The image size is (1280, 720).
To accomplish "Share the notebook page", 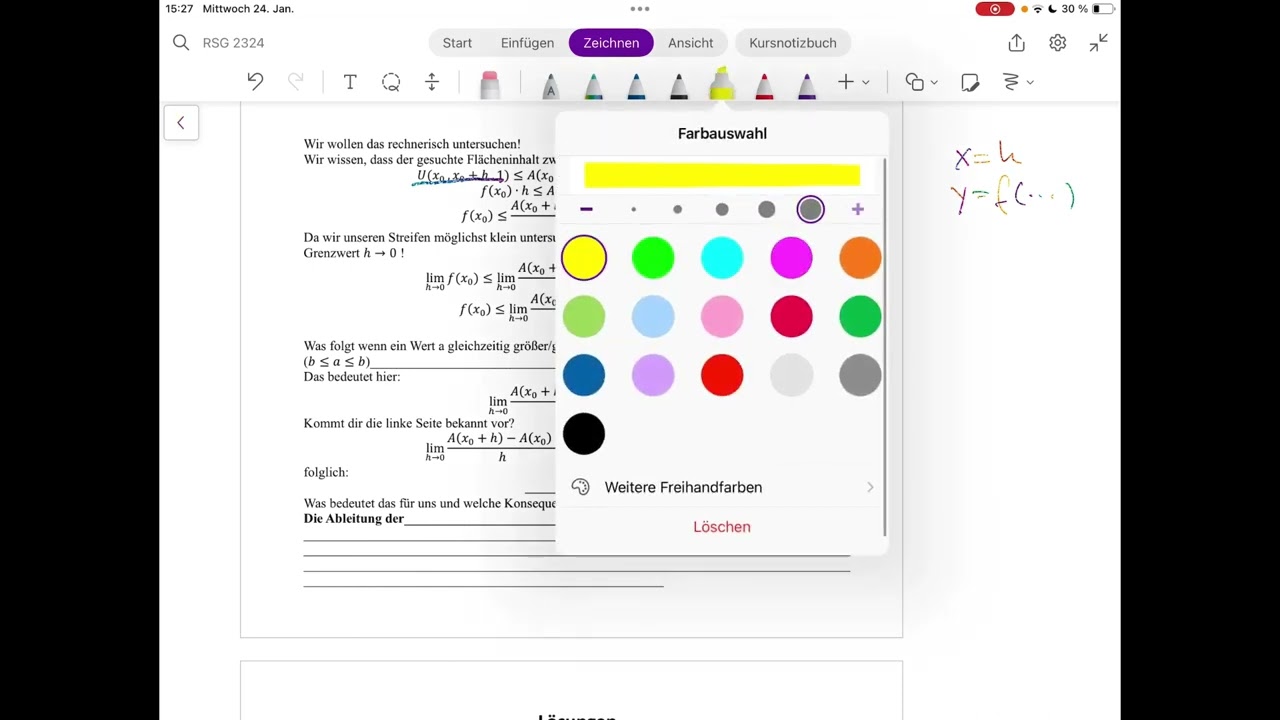I will pyautogui.click(x=1017, y=42).
